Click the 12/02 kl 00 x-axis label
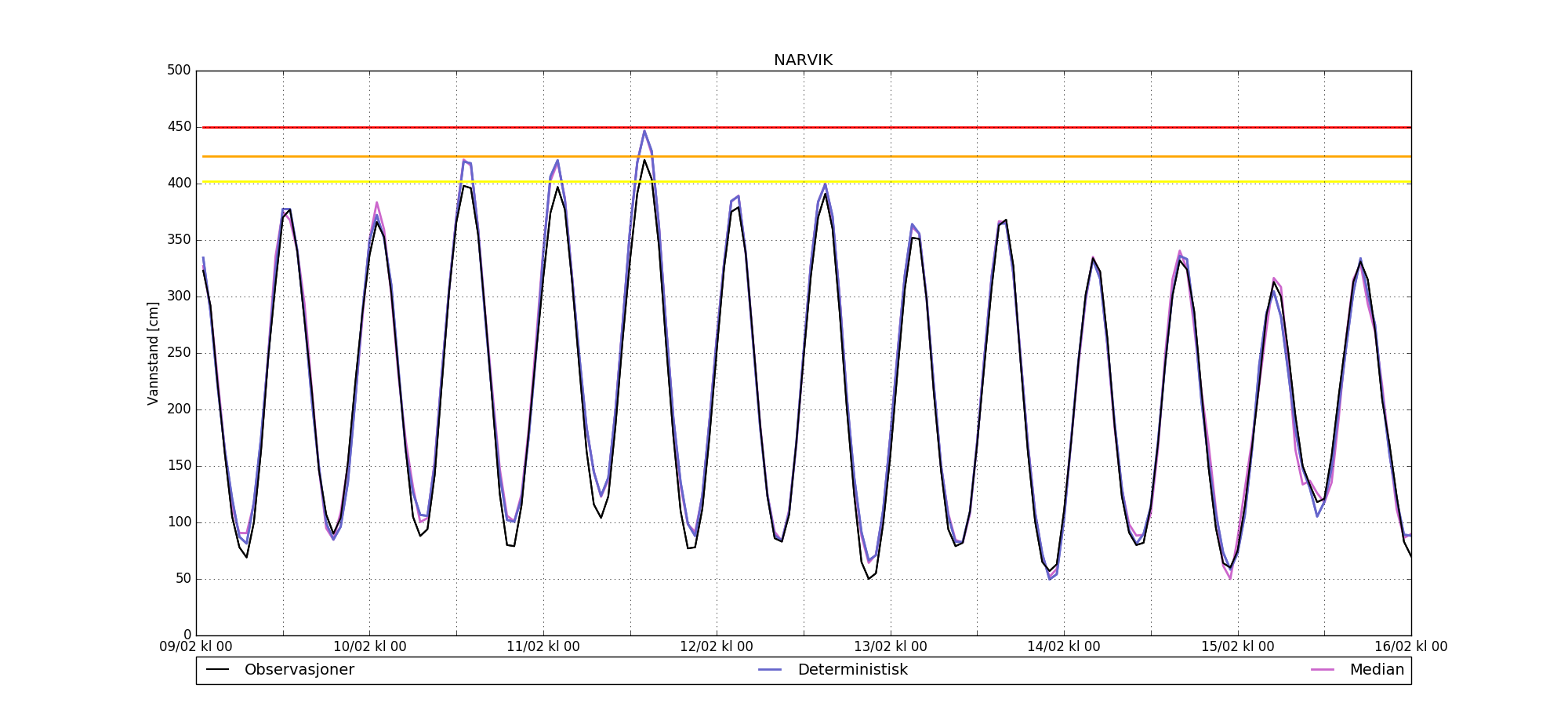Screen dimensions: 1568x706 717,647
